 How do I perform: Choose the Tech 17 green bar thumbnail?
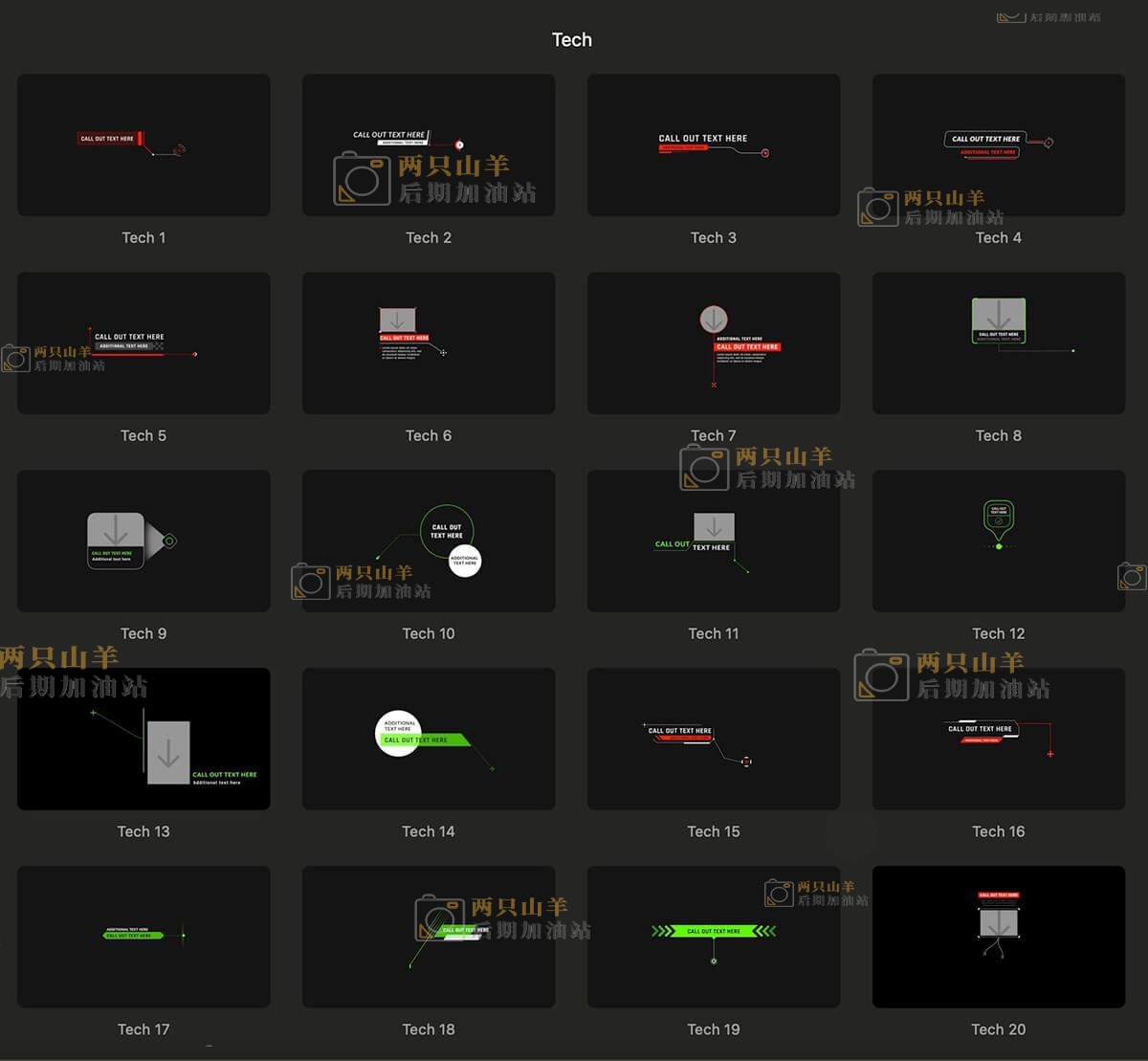click(143, 938)
